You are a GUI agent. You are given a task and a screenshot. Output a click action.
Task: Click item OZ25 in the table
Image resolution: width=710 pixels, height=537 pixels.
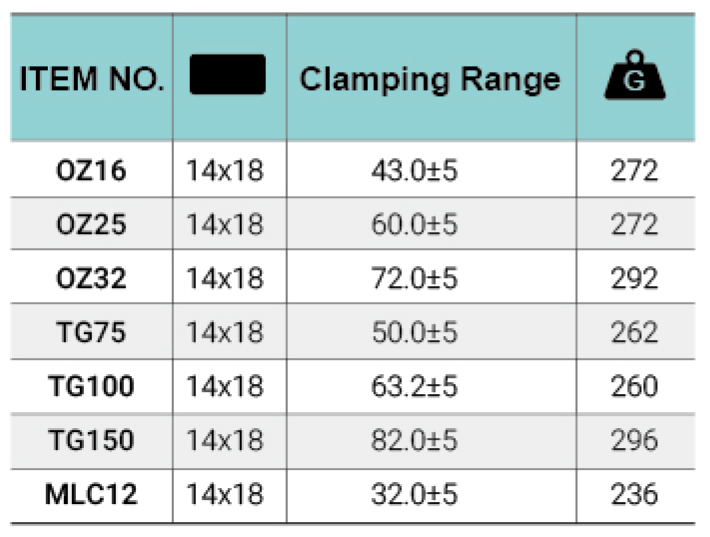[x=91, y=225]
